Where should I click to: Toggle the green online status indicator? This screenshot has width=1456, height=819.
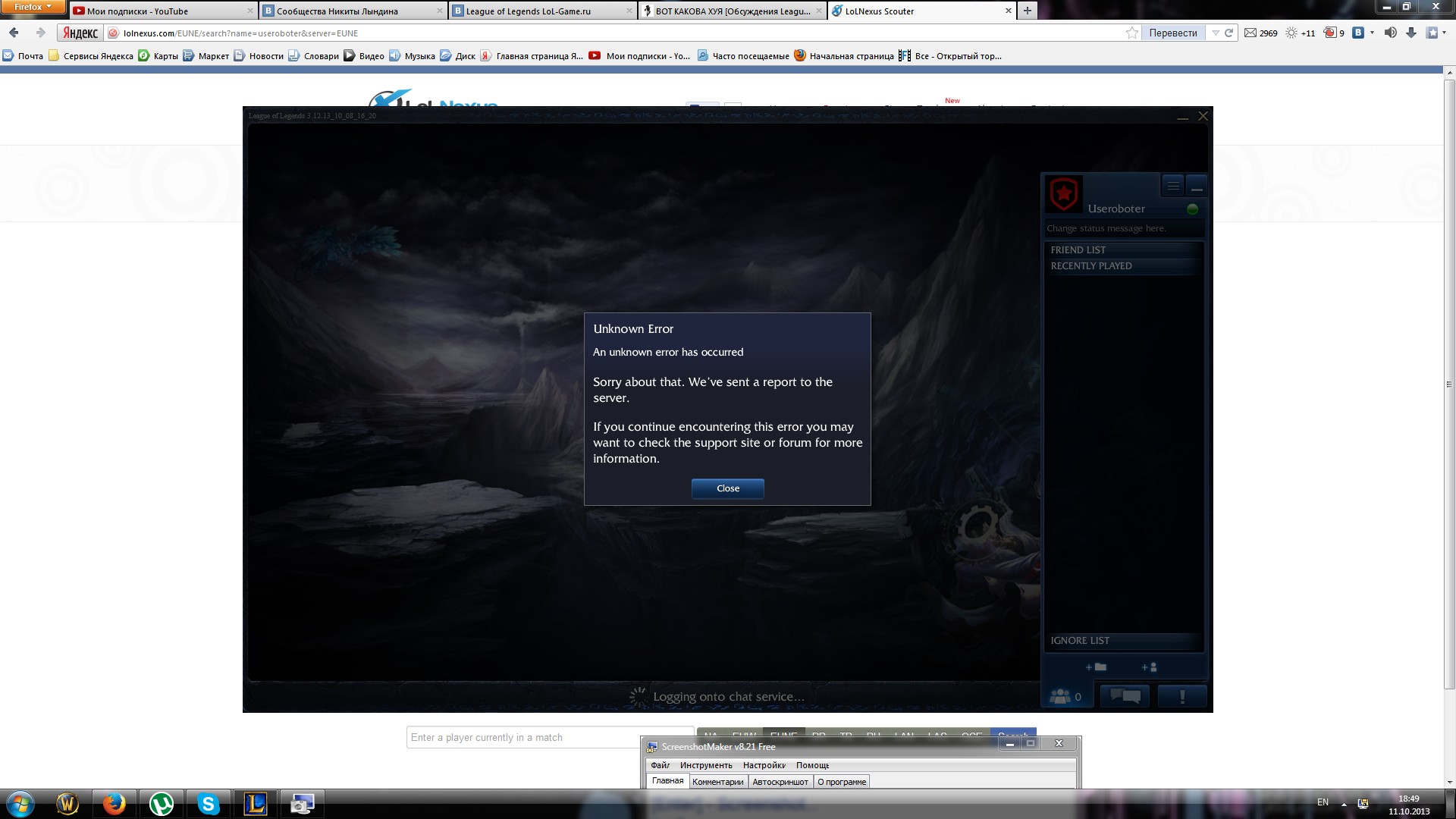(1192, 209)
